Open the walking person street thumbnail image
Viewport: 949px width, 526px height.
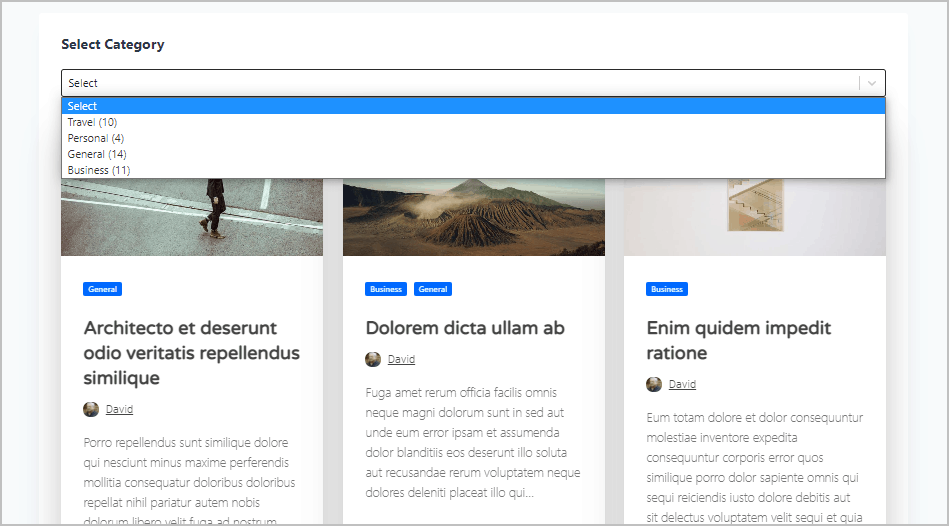[x=192, y=217]
